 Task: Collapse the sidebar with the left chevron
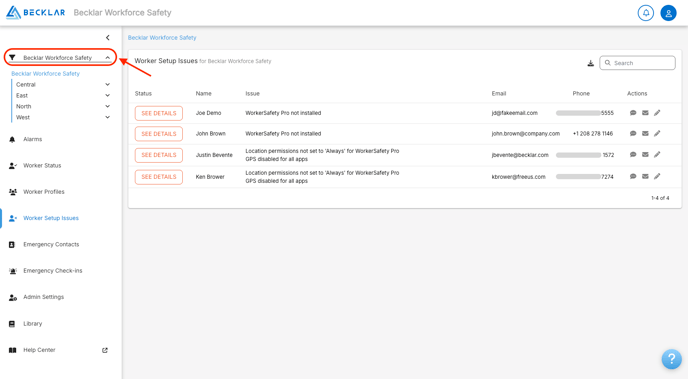[108, 38]
